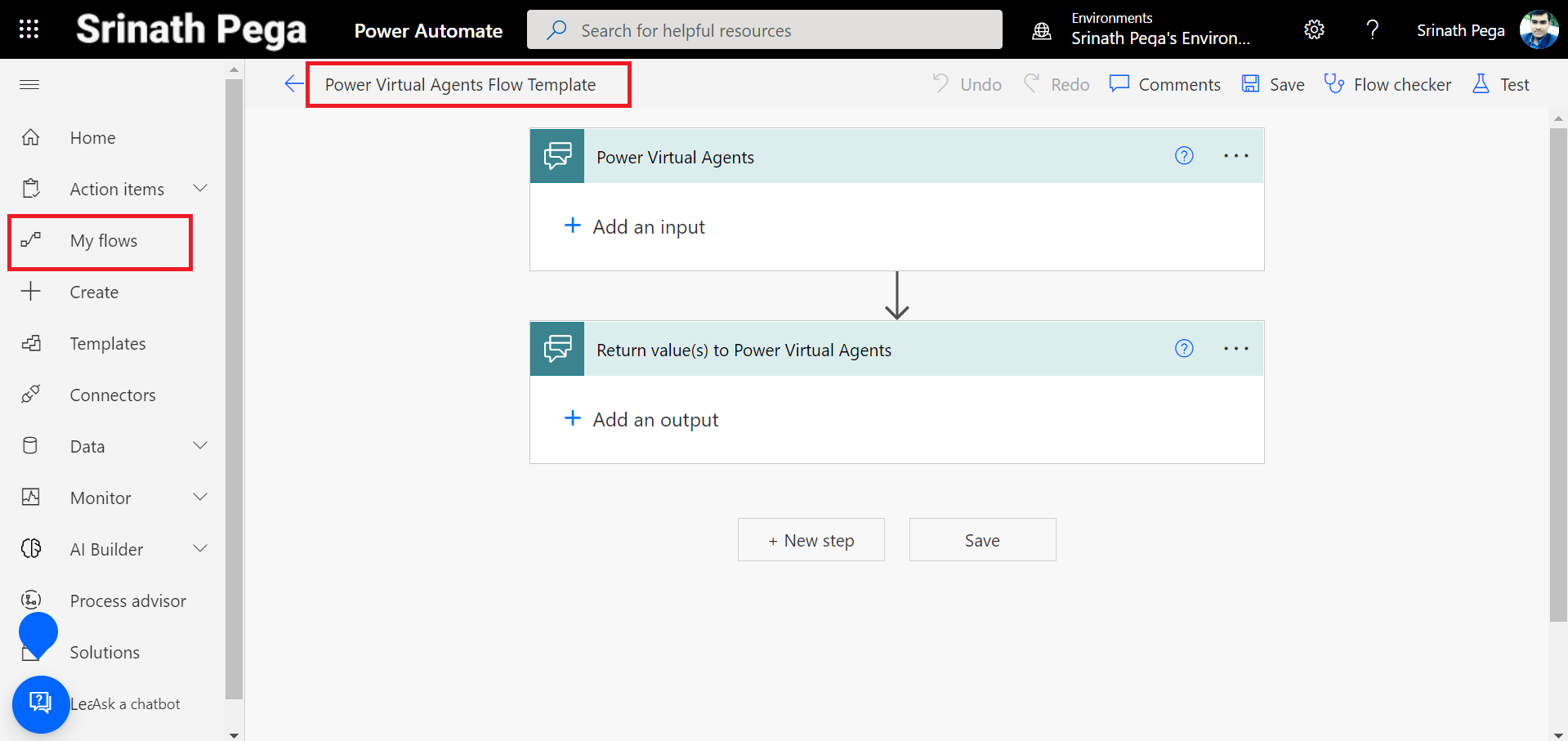Expand the Data section chevron
Screen dimensions: 1568x741
(x=200, y=446)
